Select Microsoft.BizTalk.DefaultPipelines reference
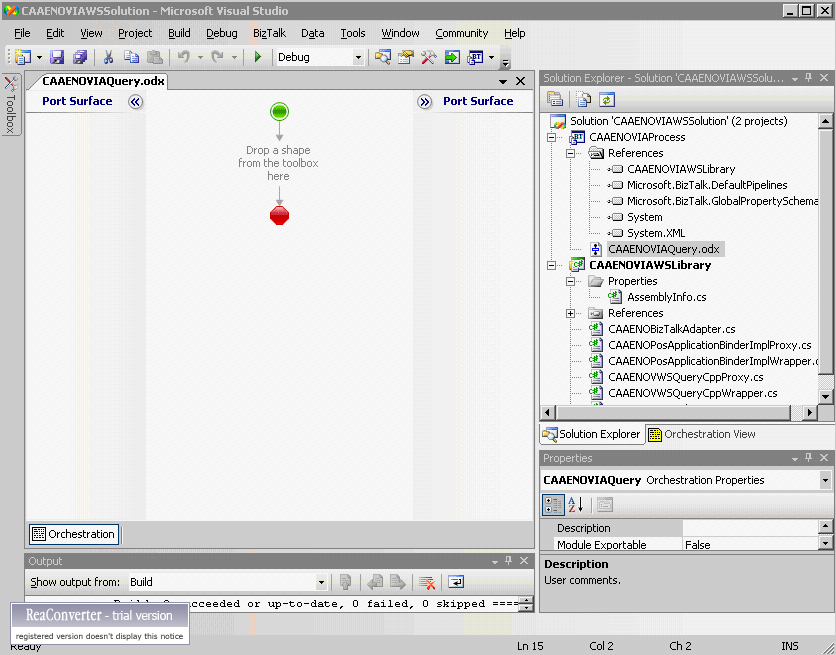The image size is (836, 655). click(x=707, y=185)
